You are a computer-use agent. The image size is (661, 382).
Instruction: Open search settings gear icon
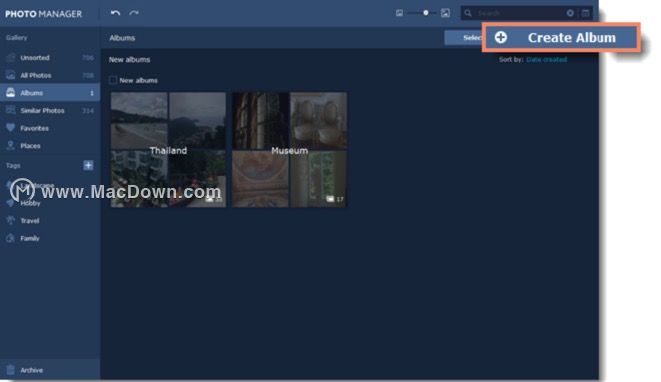570,13
